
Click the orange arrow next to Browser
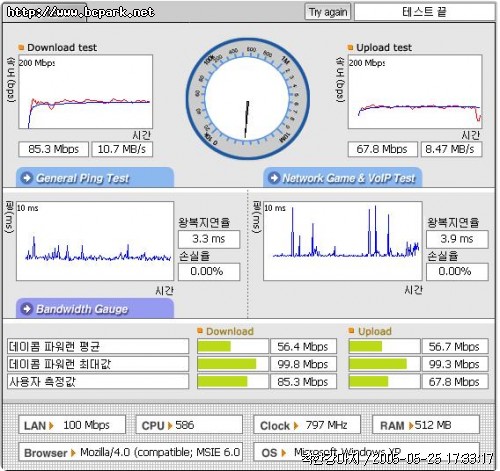(x=73, y=453)
